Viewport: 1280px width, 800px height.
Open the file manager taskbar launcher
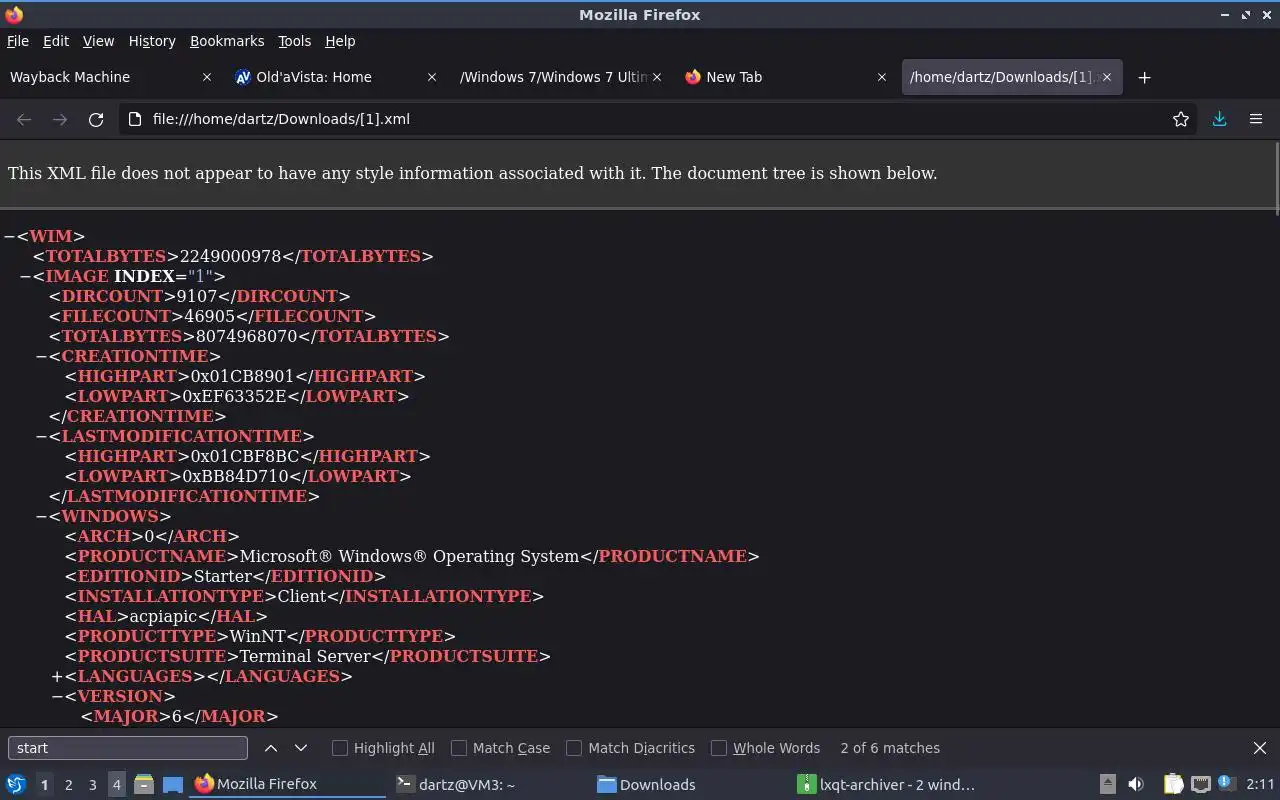tap(143, 785)
